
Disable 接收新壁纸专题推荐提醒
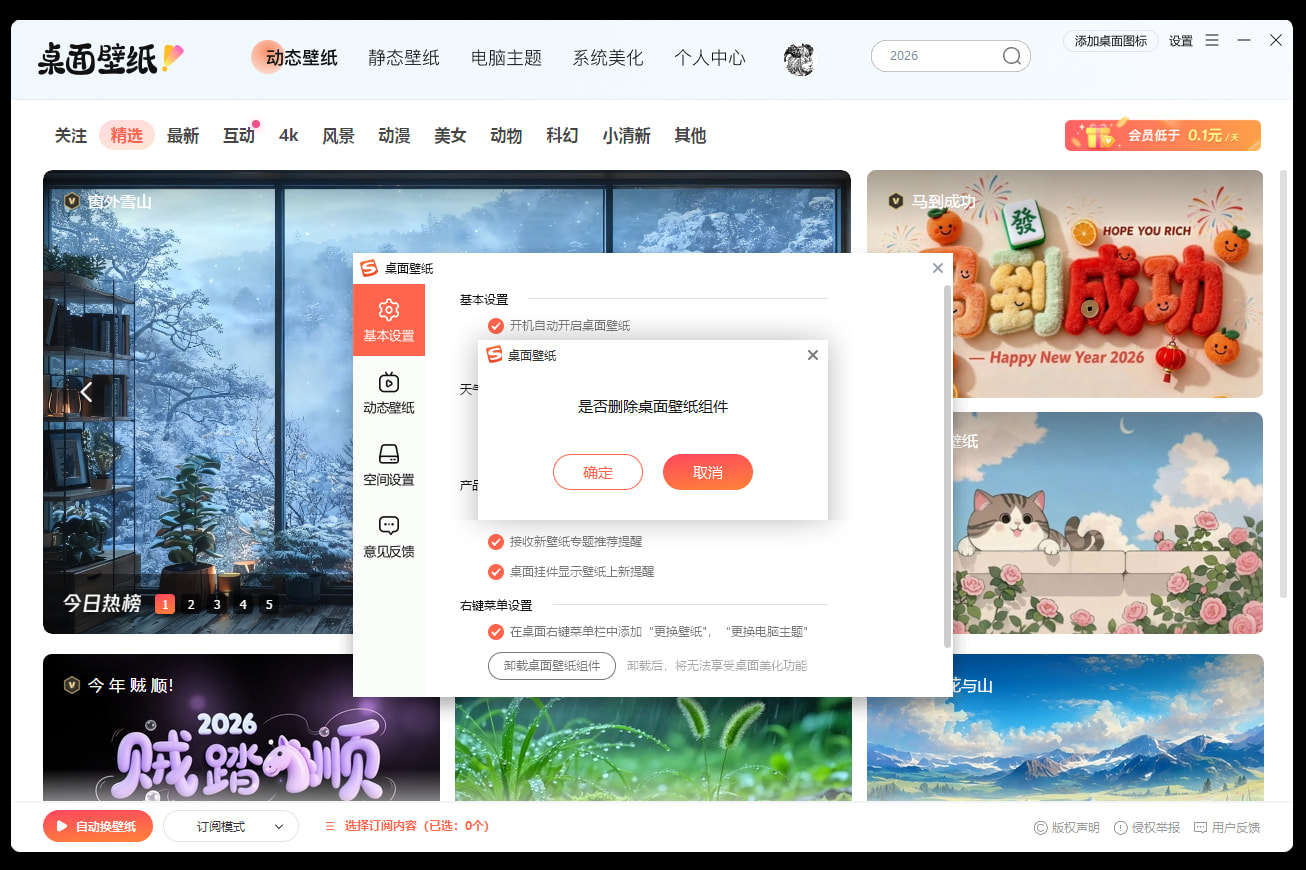coord(496,541)
